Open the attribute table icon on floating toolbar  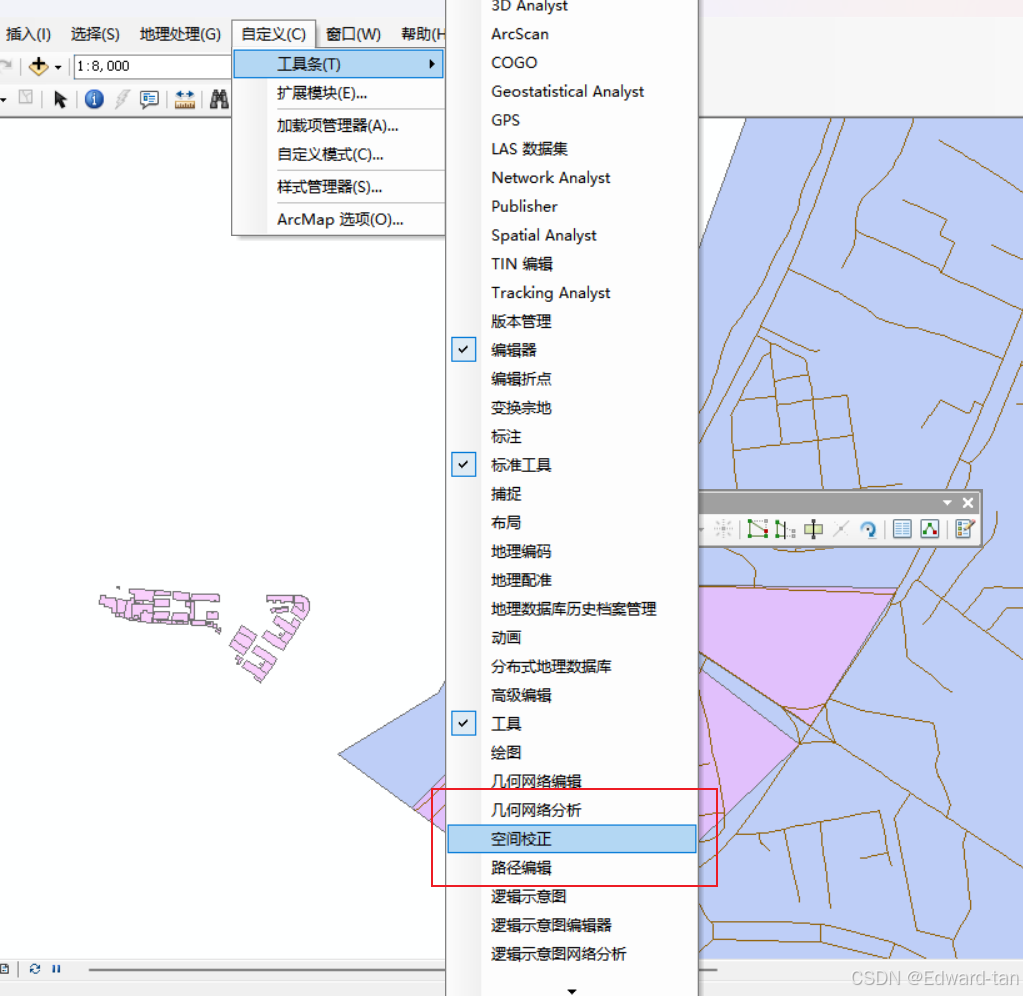point(903,529)
